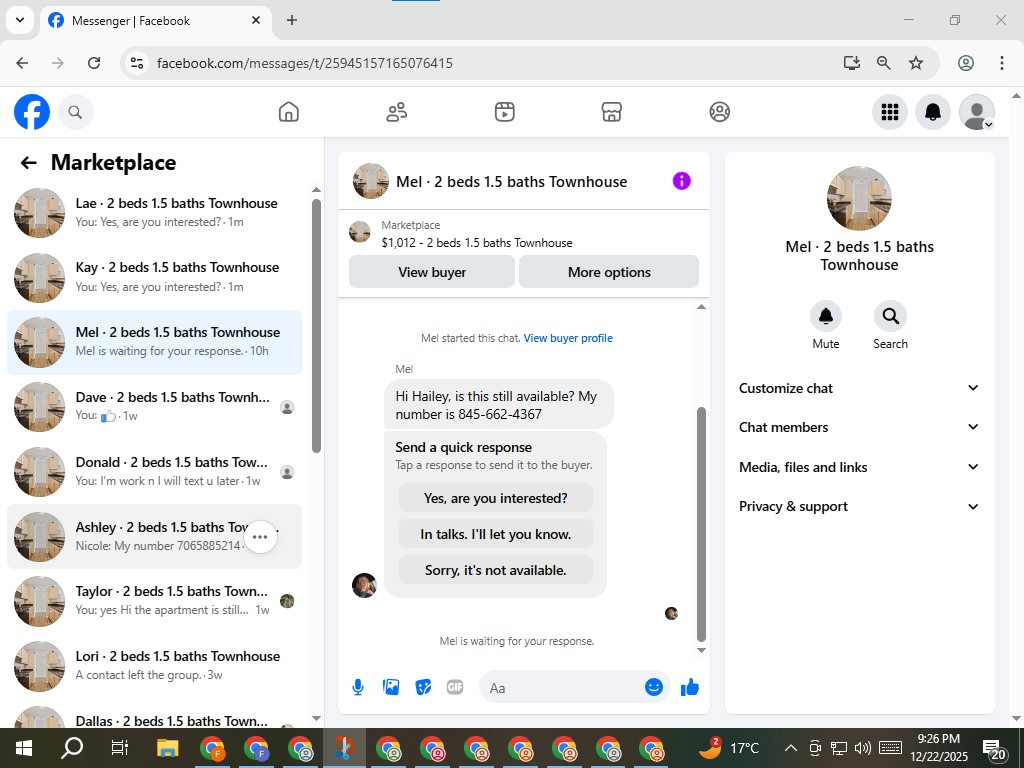
Task: Open the tab search dropdown arrow
Action: (x=20, y=20)
